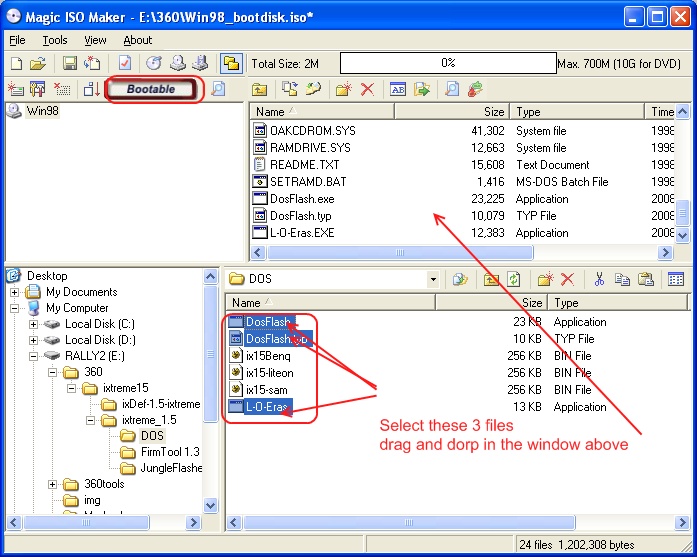Screen dimensions: 697x557
Task: Collapse the 360 folder node
Action: (x=52, y=372)
